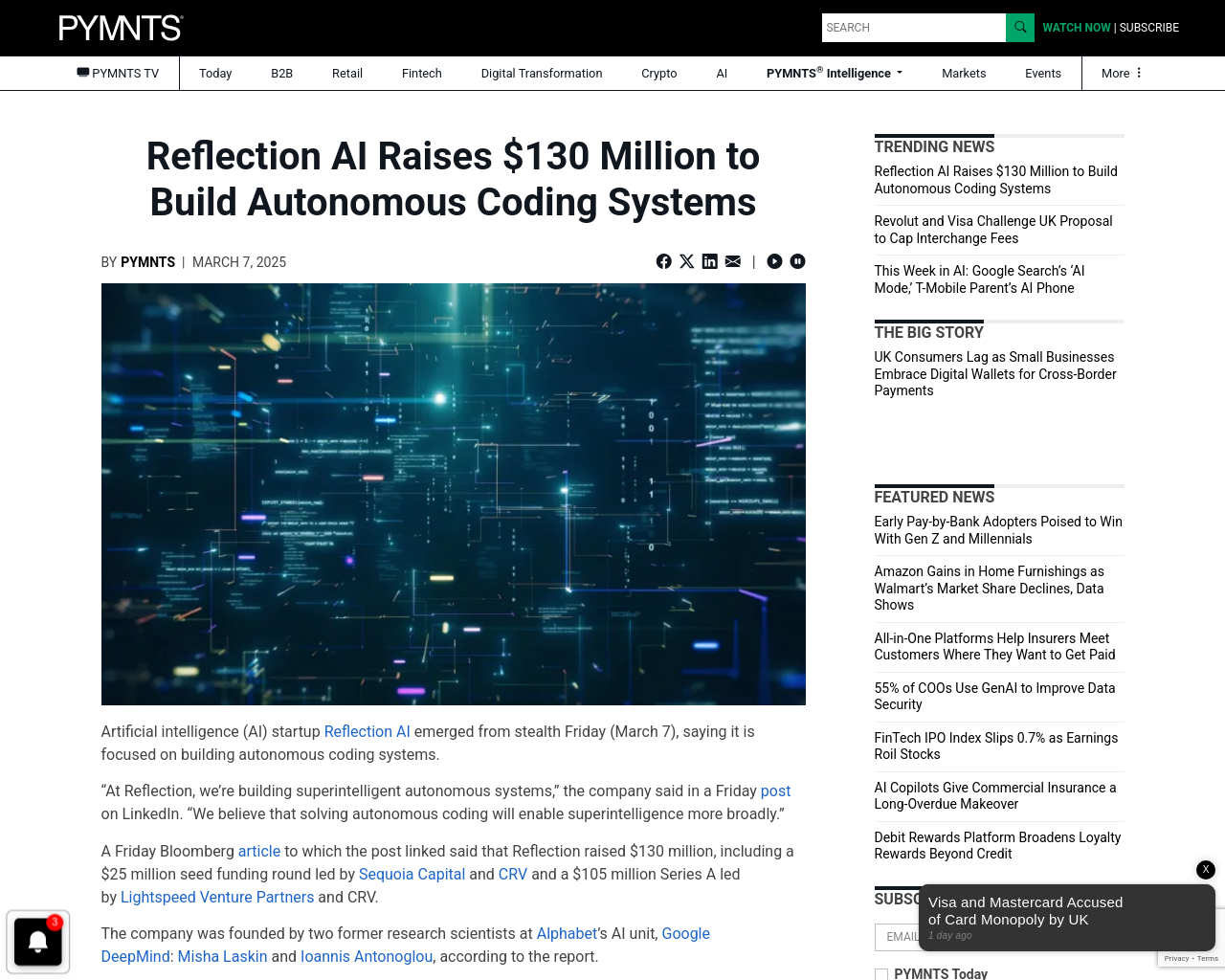Viewport: 1225px width, 980px height.
Task: Open the Bloomberg article link
Action: 259,851
